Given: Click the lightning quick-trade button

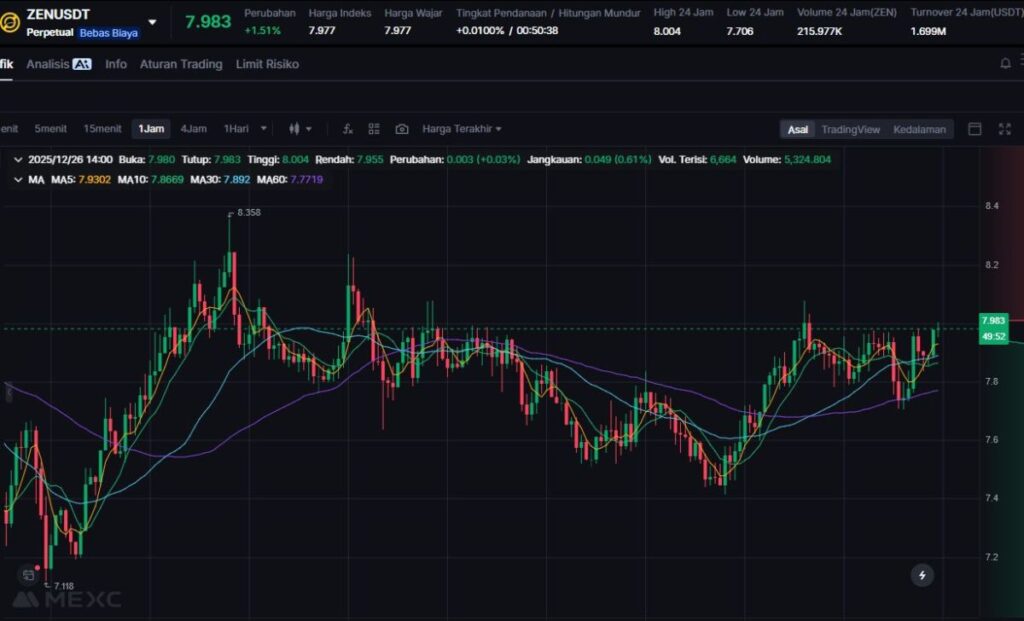Looking at the screenshot, I should pyautogui.click(x=922, y=575).
